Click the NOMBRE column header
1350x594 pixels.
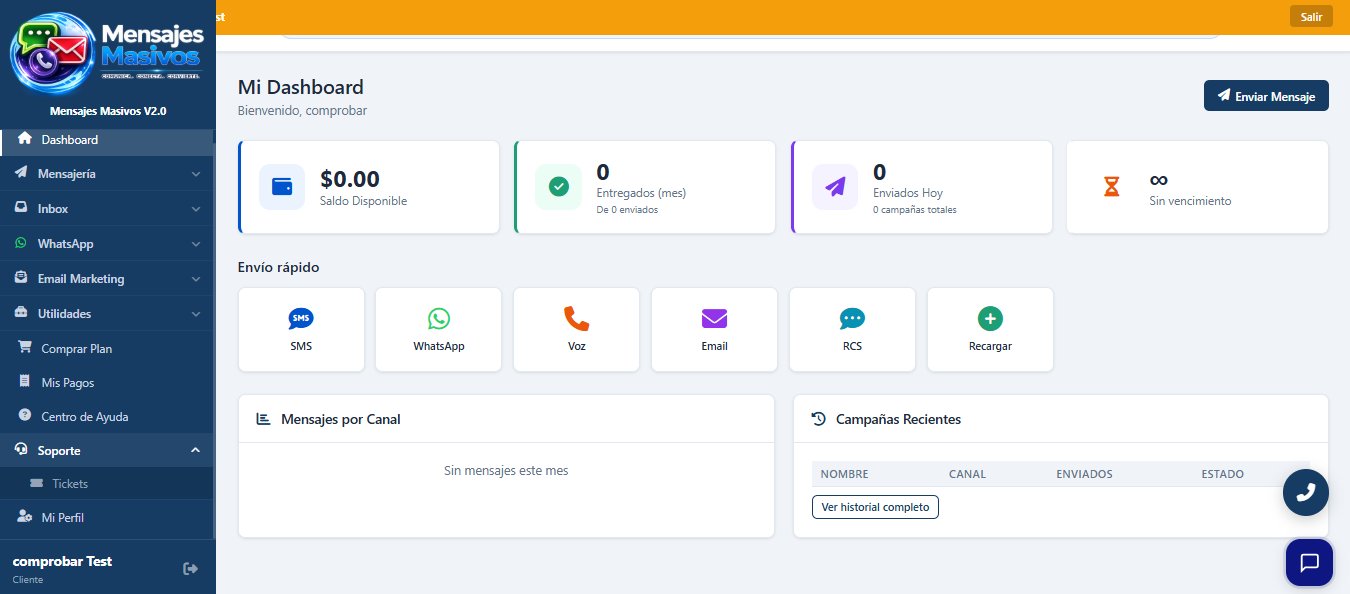pos(844,474)
